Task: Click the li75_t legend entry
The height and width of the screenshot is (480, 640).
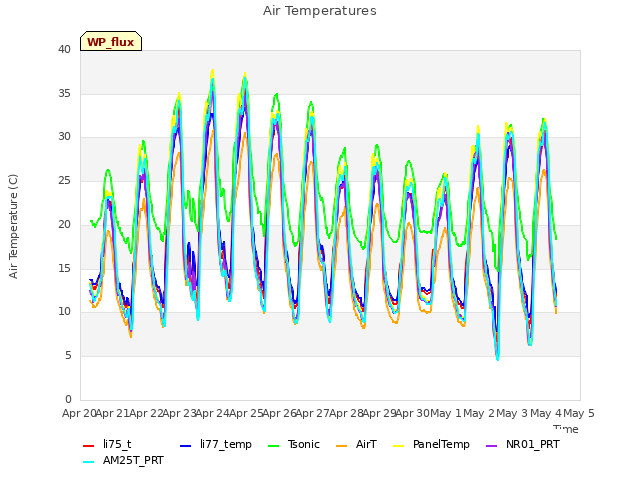Action: click(107, 444)
